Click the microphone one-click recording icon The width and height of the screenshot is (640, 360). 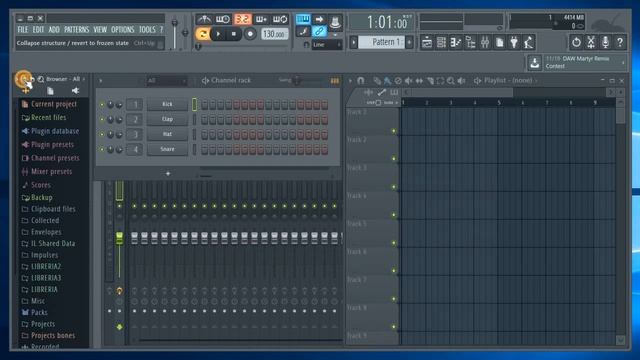pos(605,42)
